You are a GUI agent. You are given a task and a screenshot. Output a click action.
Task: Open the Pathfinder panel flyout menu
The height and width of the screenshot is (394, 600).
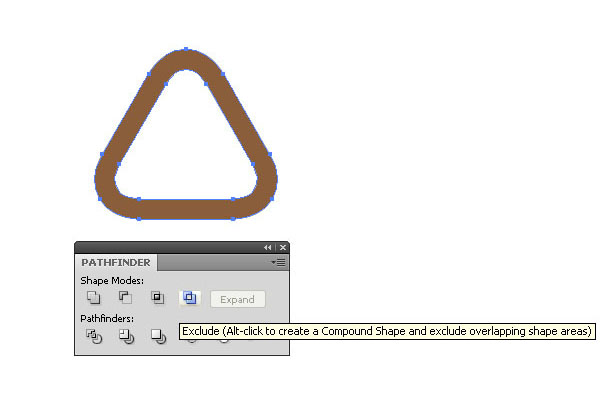tap(279, 262)
